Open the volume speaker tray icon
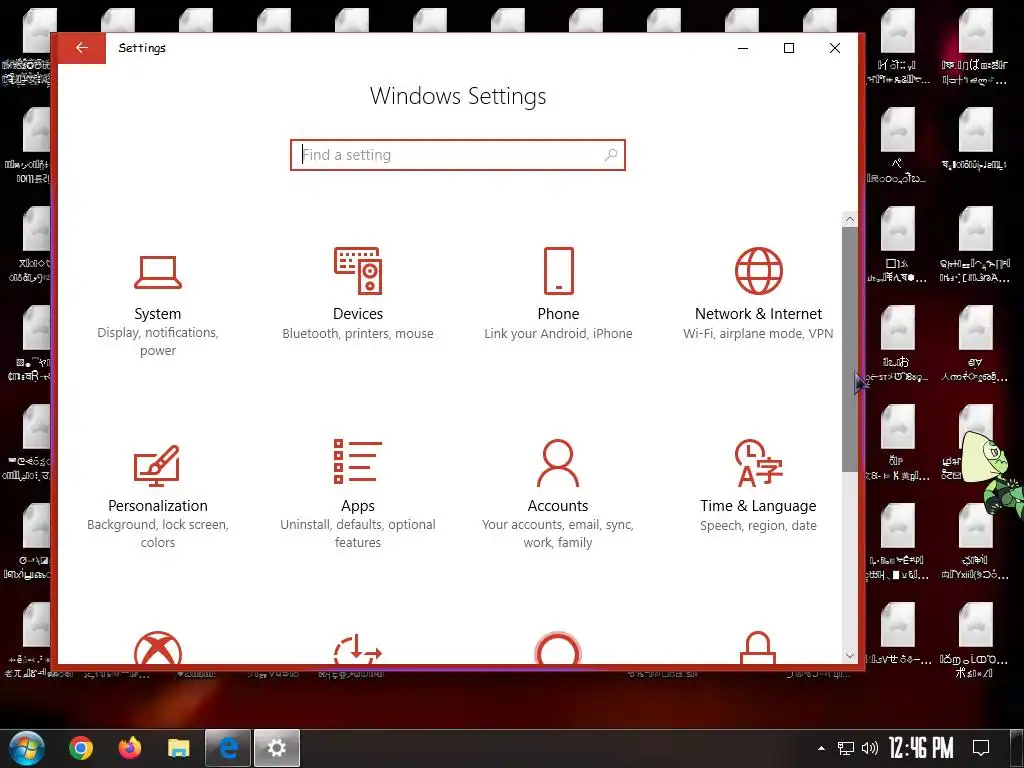The image size is (1024, 768). pos(870,748)
